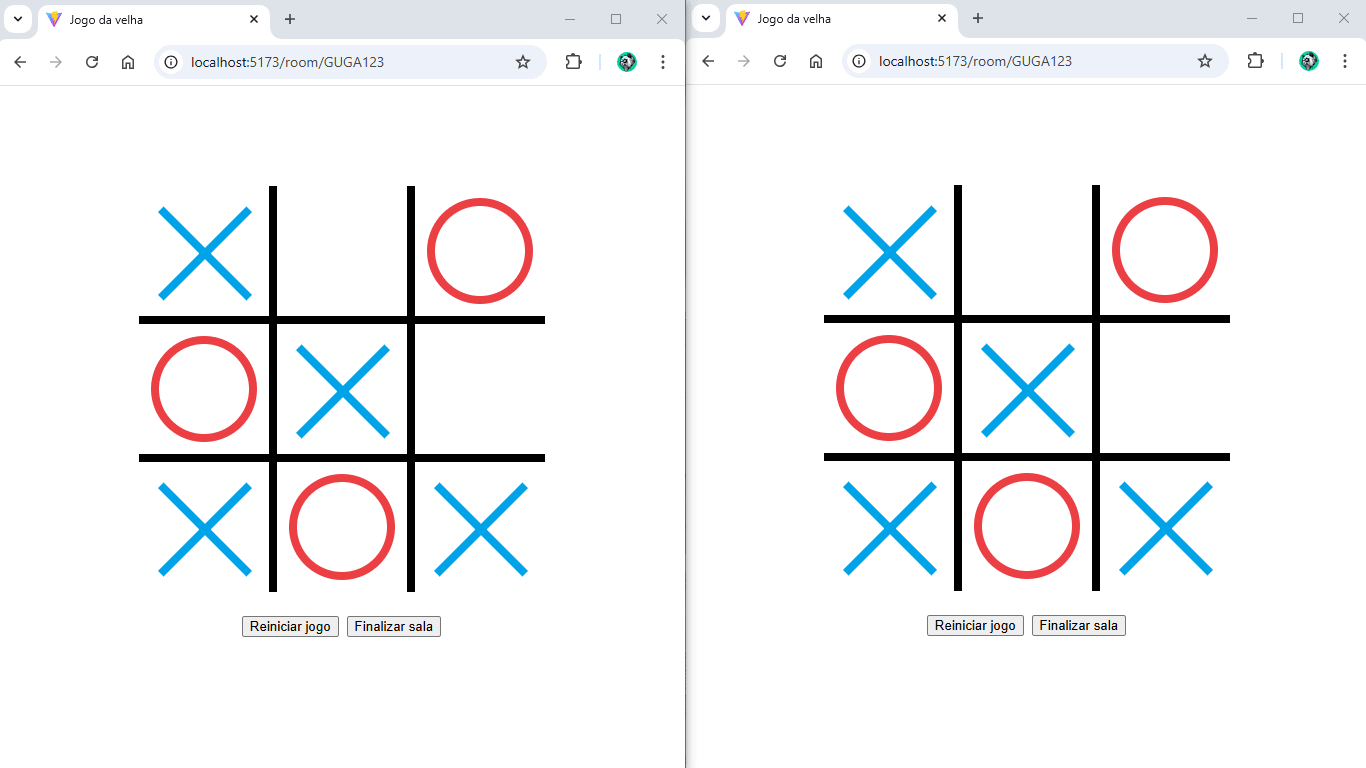Expand the tab search chevron in the right window
The image size is (1366, 768).
pos(706,19)
